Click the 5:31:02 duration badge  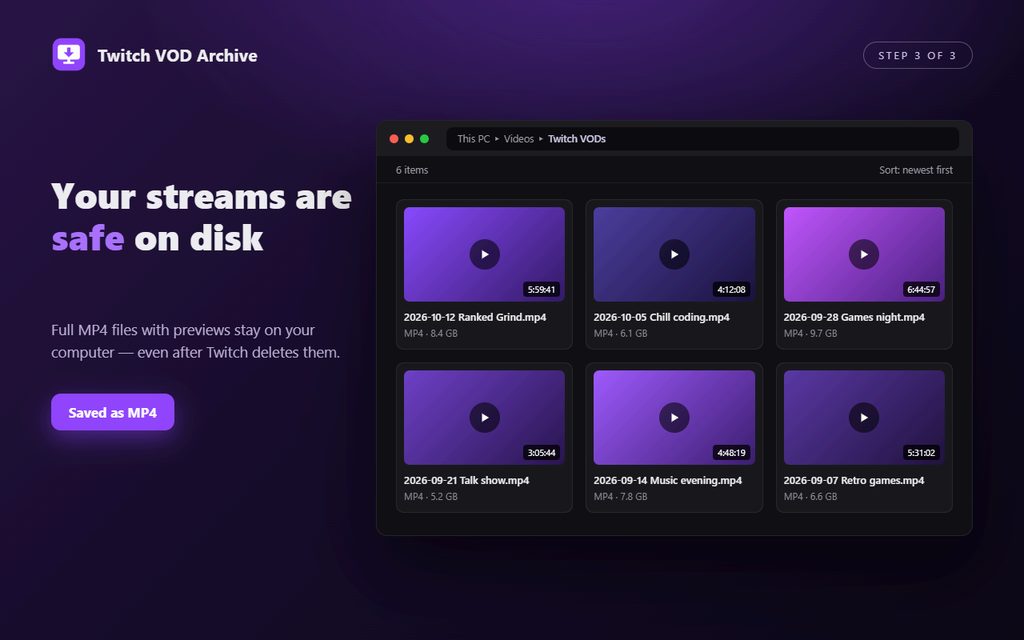pyautogui.click(x=921, y=453)
